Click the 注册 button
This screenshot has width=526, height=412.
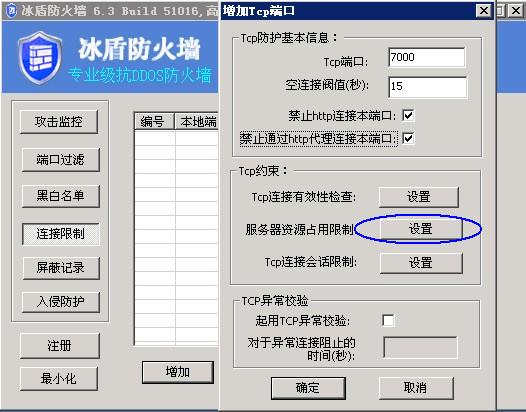60,345
